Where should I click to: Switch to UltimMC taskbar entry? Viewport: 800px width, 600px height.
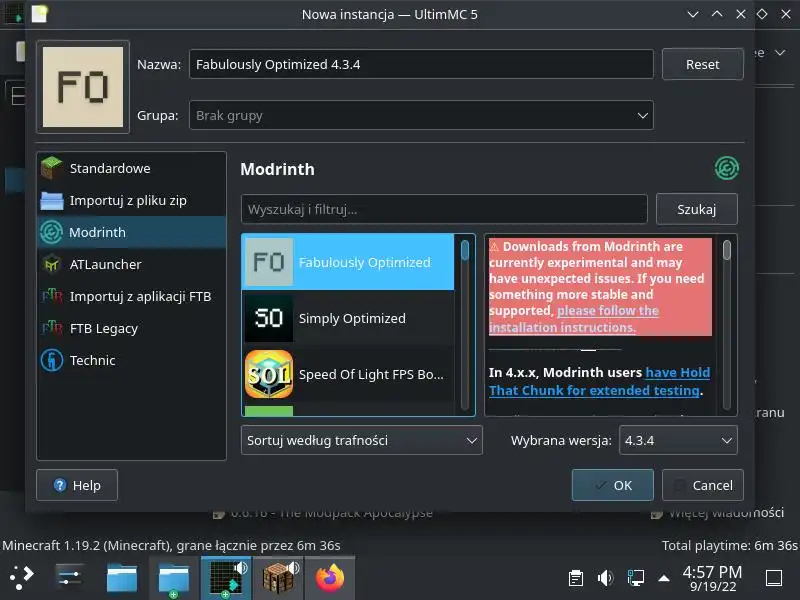[x=226, y=578]
